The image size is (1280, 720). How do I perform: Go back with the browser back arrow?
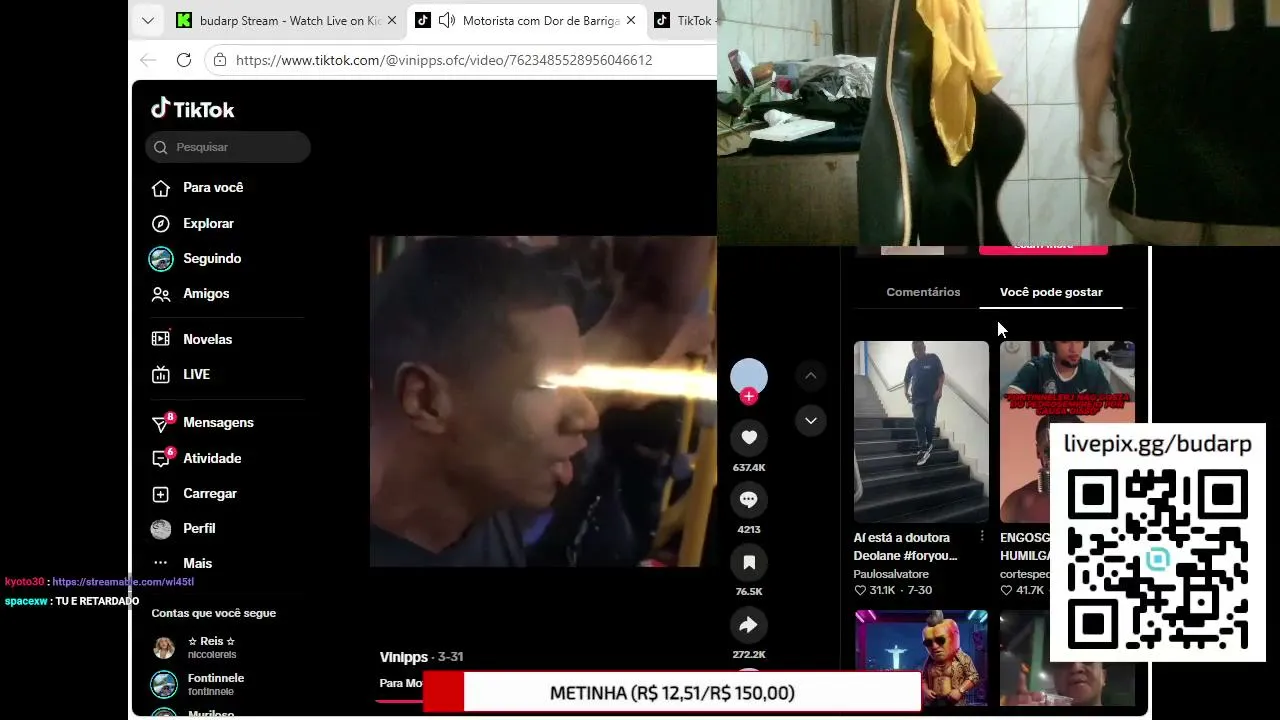[148, 60]
